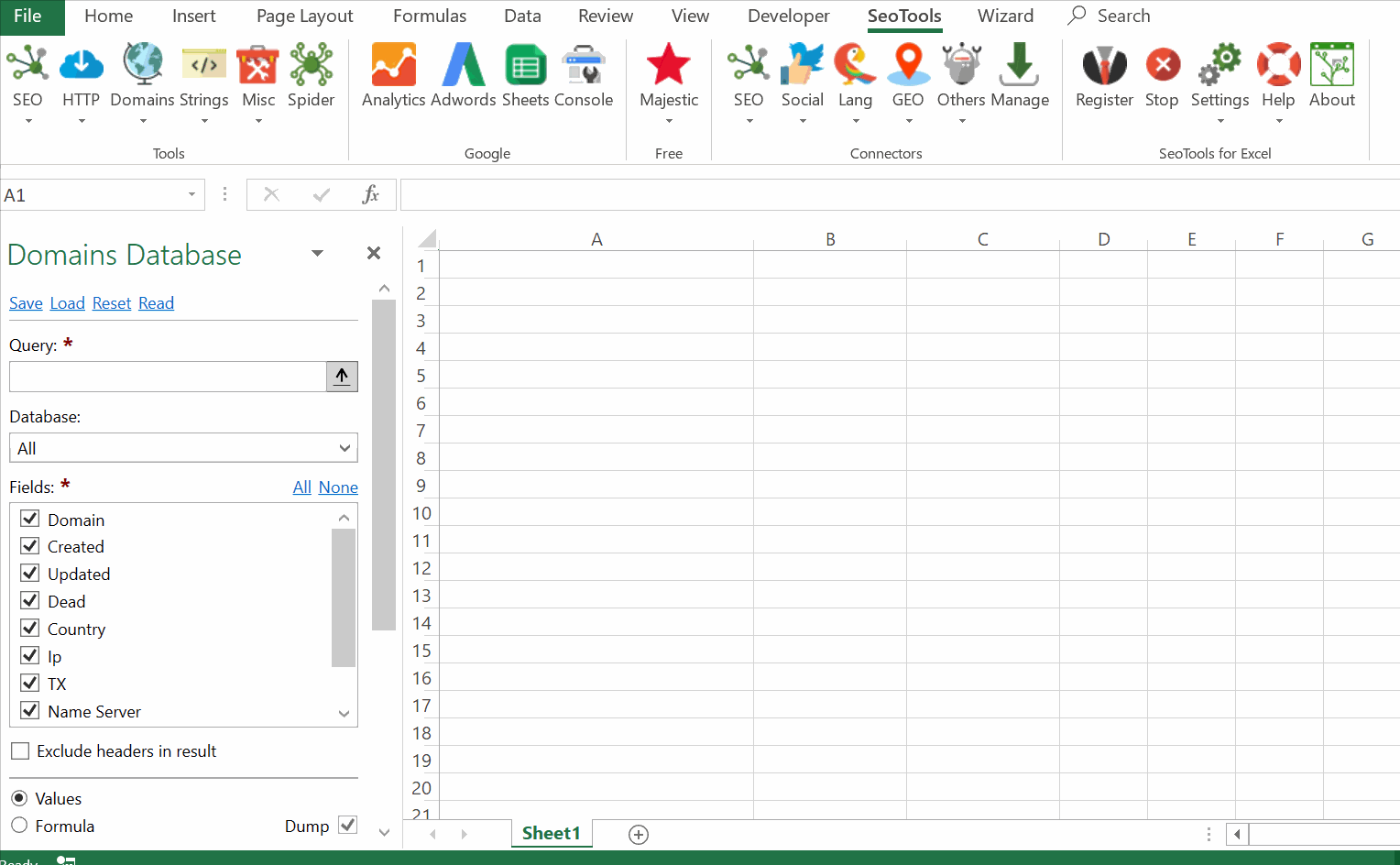Click the Save link in pane
This screenshot has height=865, width=1400.
pyautogui.click(x=26, y=303)
